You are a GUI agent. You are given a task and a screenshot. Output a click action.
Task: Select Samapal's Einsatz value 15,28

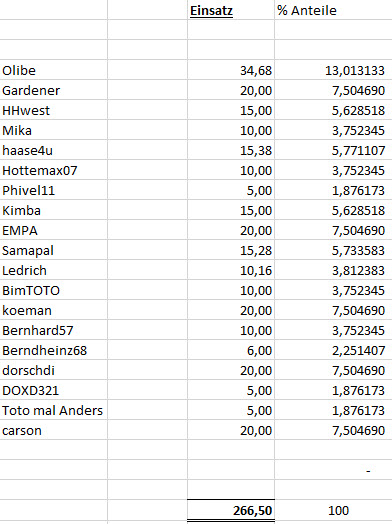coord(231,250)
